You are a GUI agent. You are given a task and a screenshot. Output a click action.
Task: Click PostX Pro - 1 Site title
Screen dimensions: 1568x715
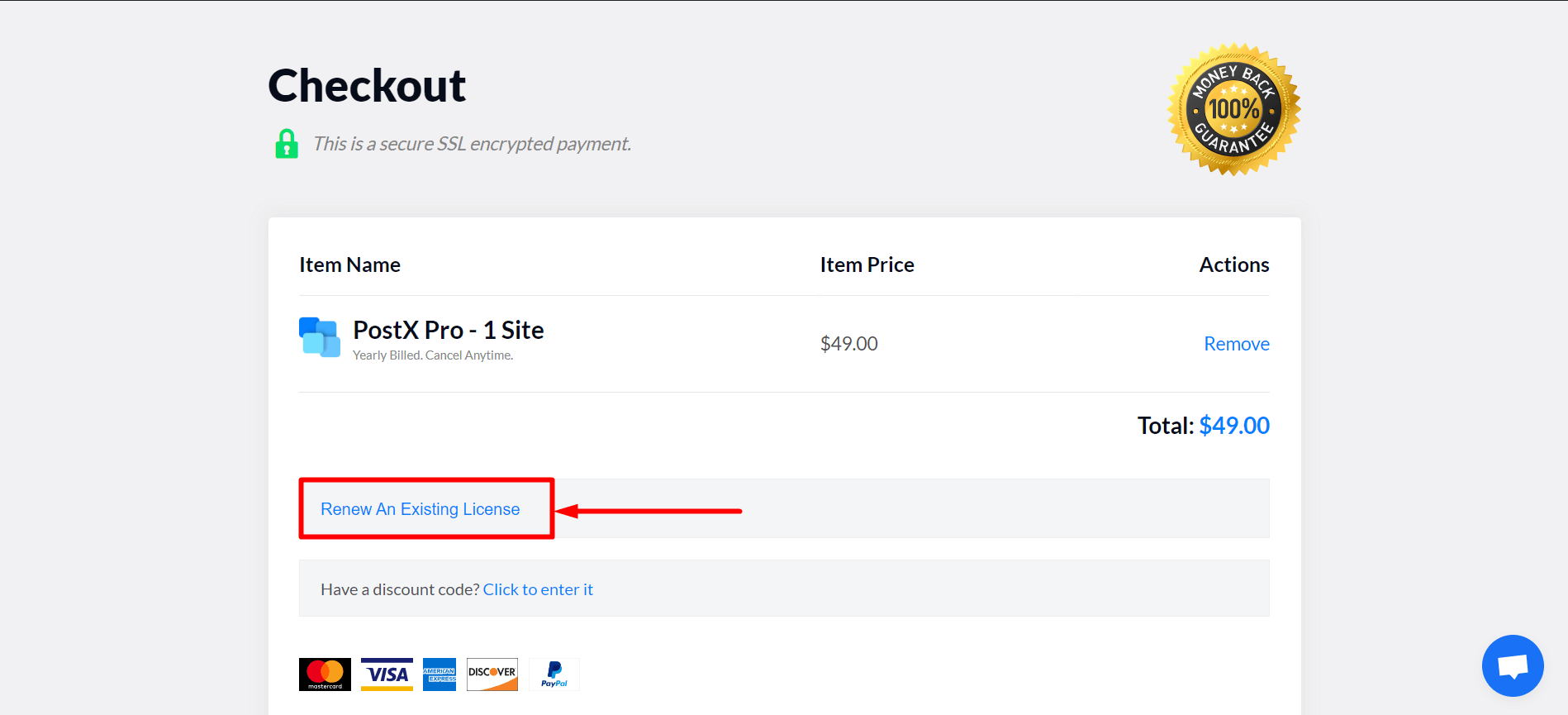coord(448,329)
